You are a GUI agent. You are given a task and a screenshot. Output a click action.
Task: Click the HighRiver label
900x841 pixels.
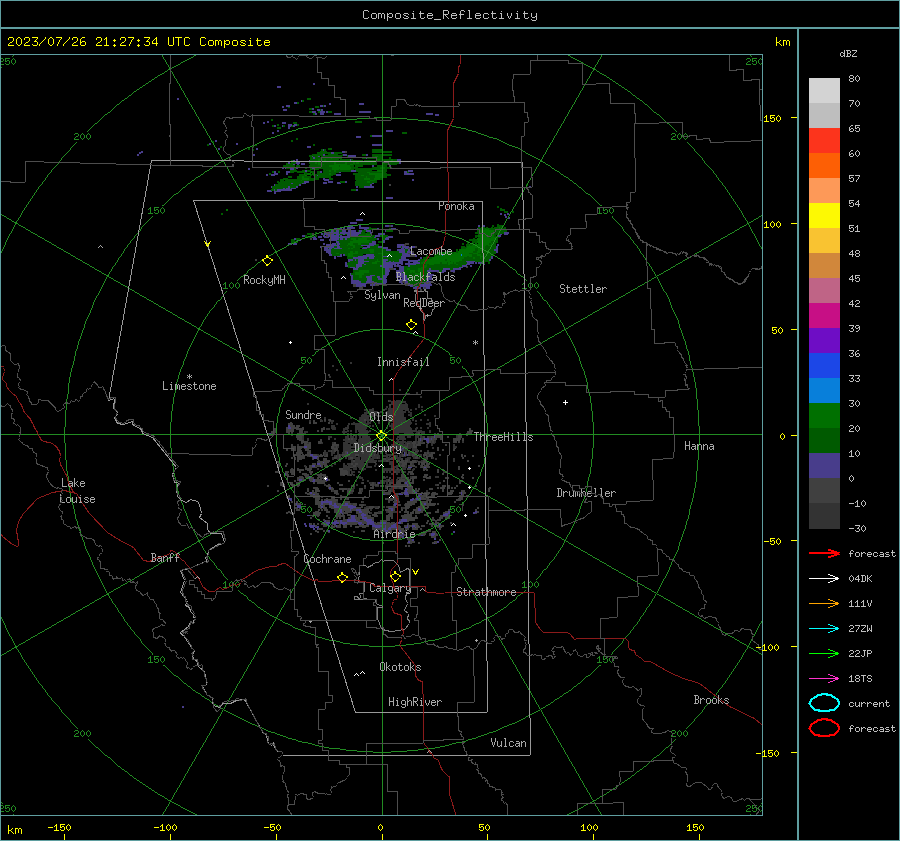[x=415, y=702]
